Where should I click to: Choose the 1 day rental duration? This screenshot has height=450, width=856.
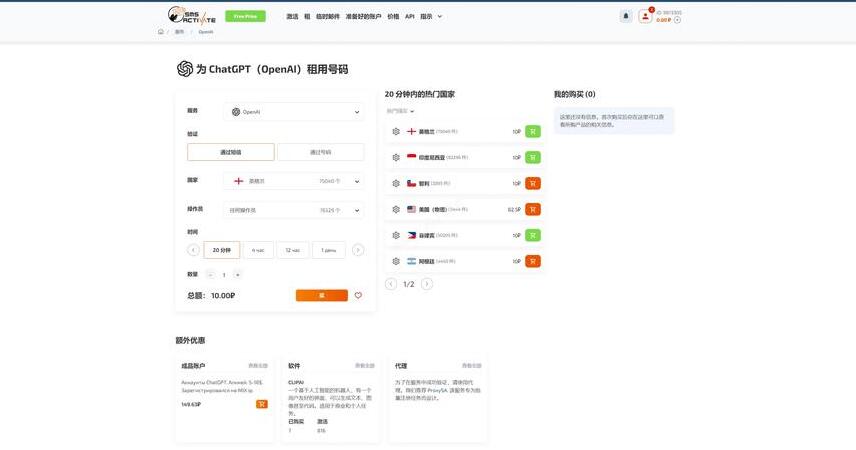coord(329,250)
